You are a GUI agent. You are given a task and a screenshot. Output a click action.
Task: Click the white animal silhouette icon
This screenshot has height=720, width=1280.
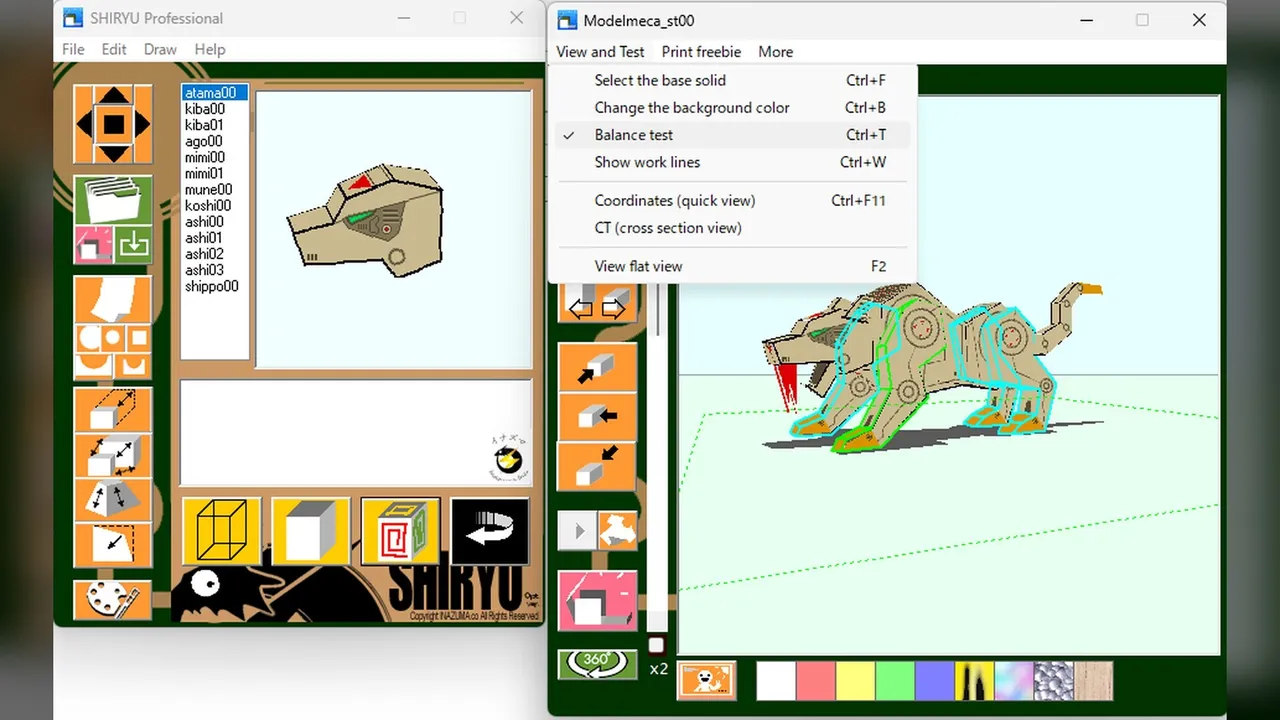[617, 530]
